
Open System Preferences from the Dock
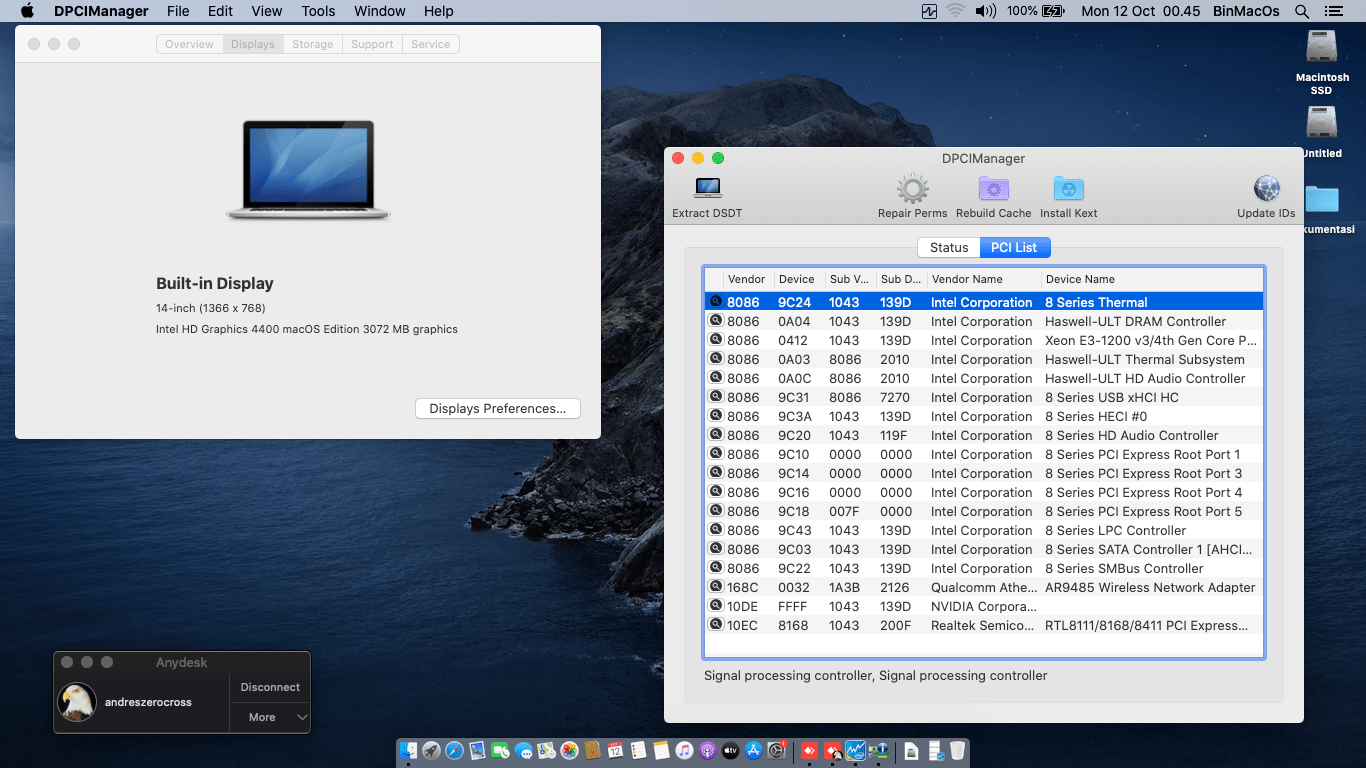click(x=776, y=751)
